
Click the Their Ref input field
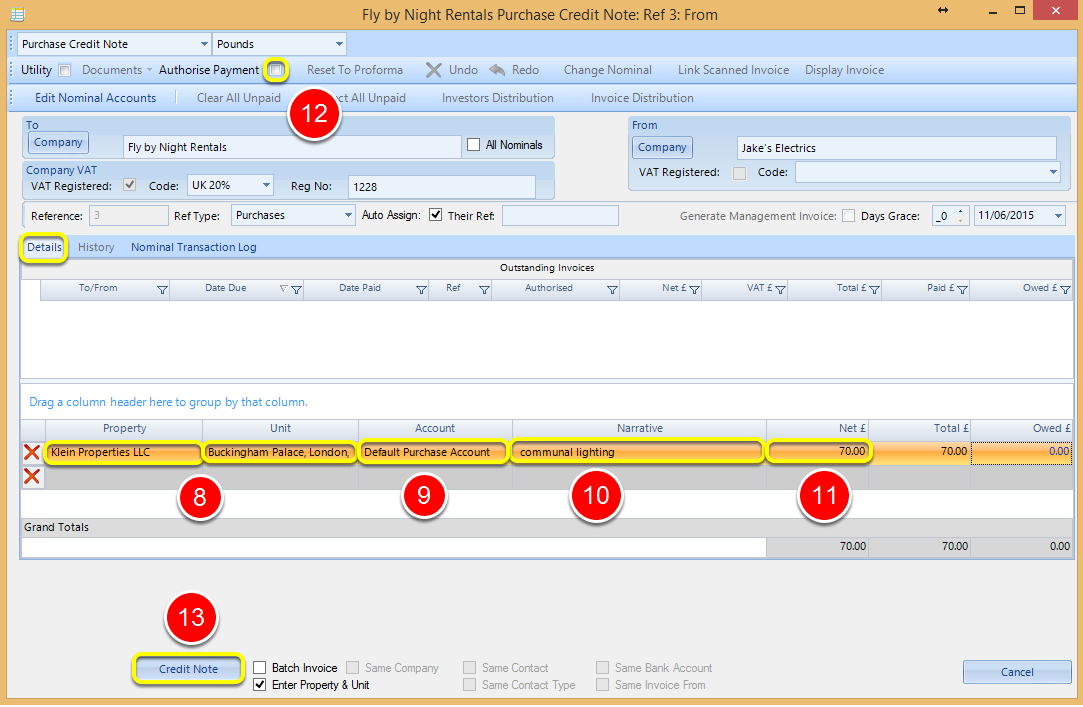(x=560, y=215)
